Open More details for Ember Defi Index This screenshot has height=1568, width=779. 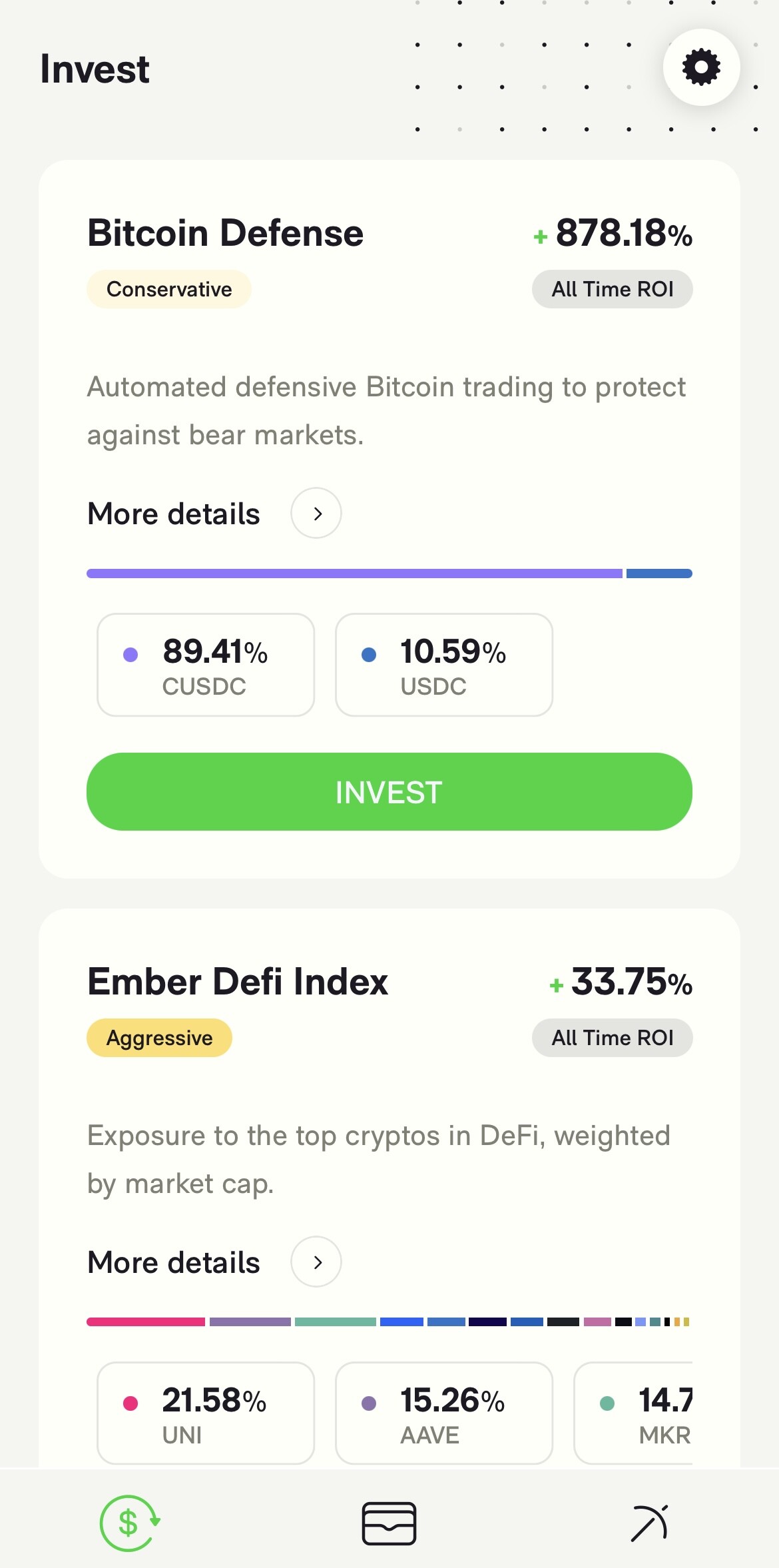(x=174, y=1263)
